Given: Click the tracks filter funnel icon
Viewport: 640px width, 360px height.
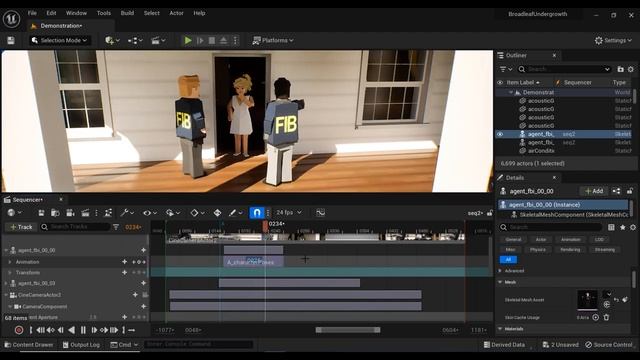Looking at the screenshot, I should [x=116, y=227].
